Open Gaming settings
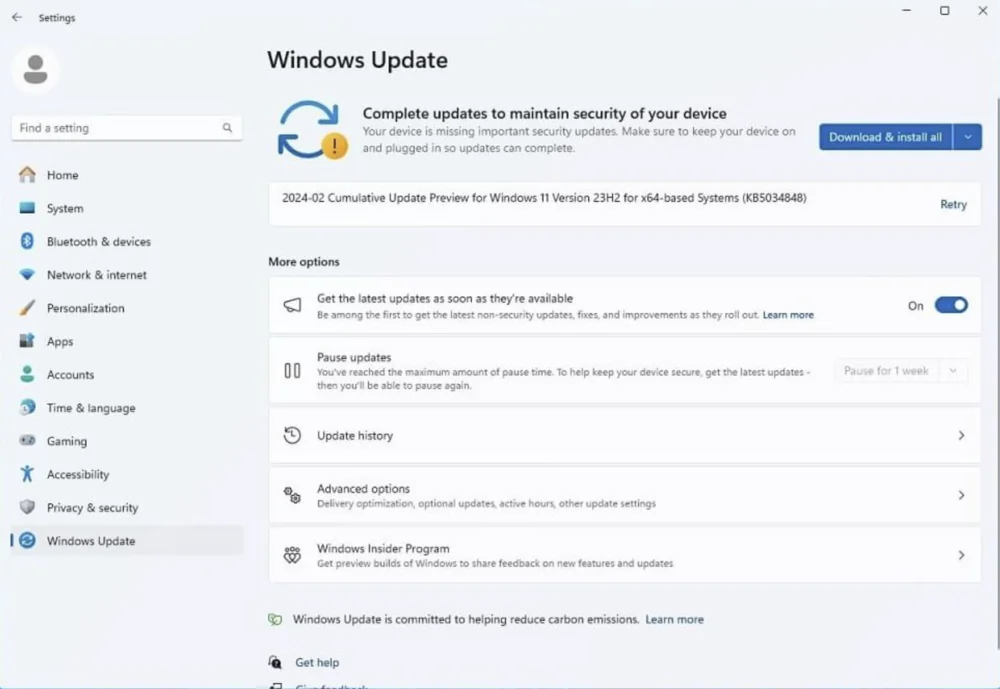 point(126,440)
